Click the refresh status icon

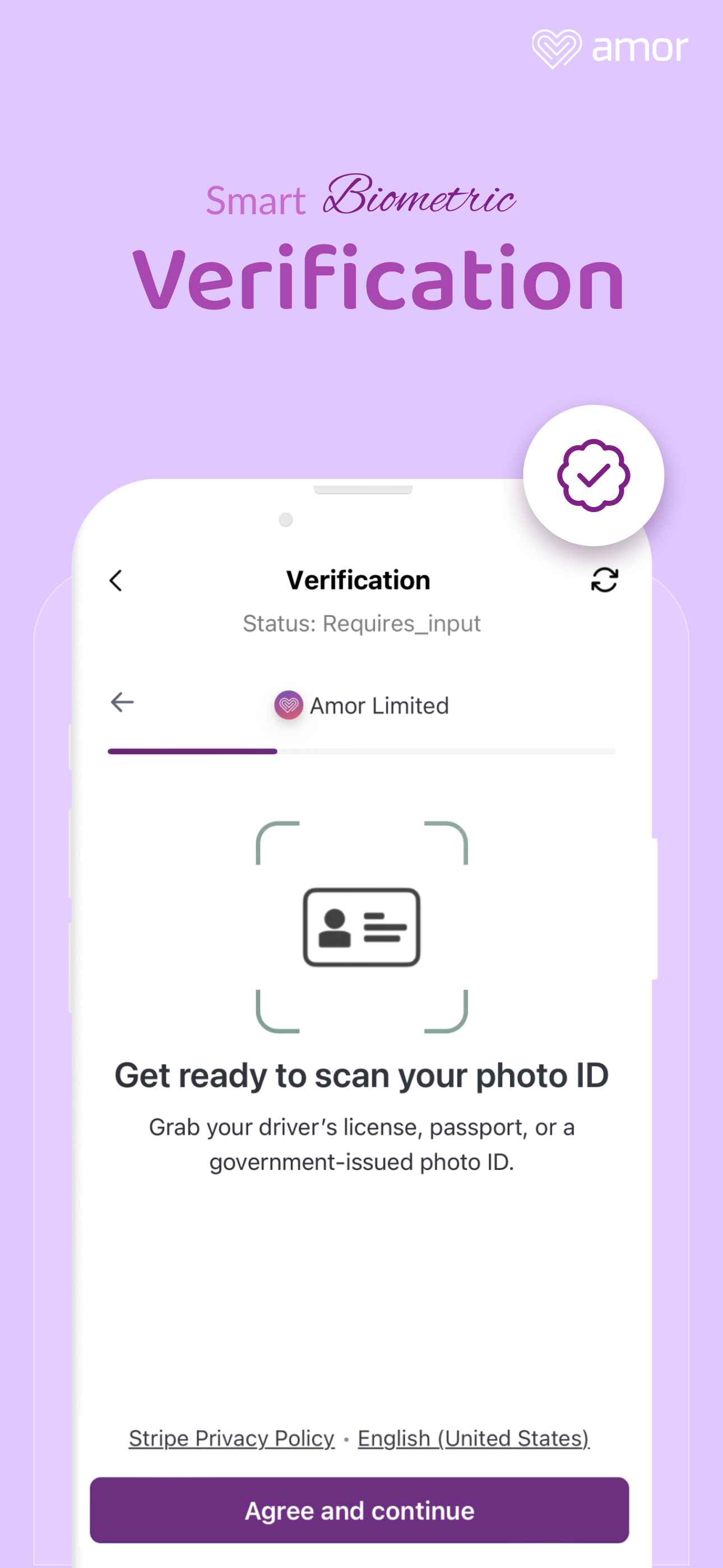point(604,579)
